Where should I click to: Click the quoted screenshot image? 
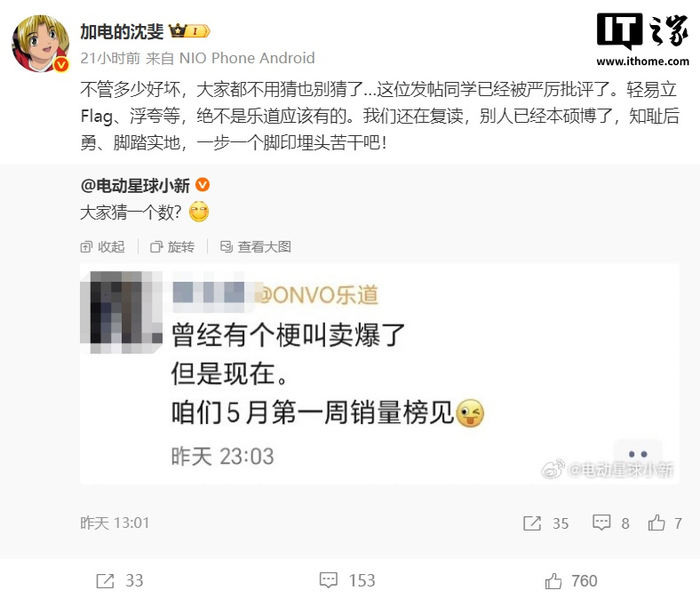point(379,374)
